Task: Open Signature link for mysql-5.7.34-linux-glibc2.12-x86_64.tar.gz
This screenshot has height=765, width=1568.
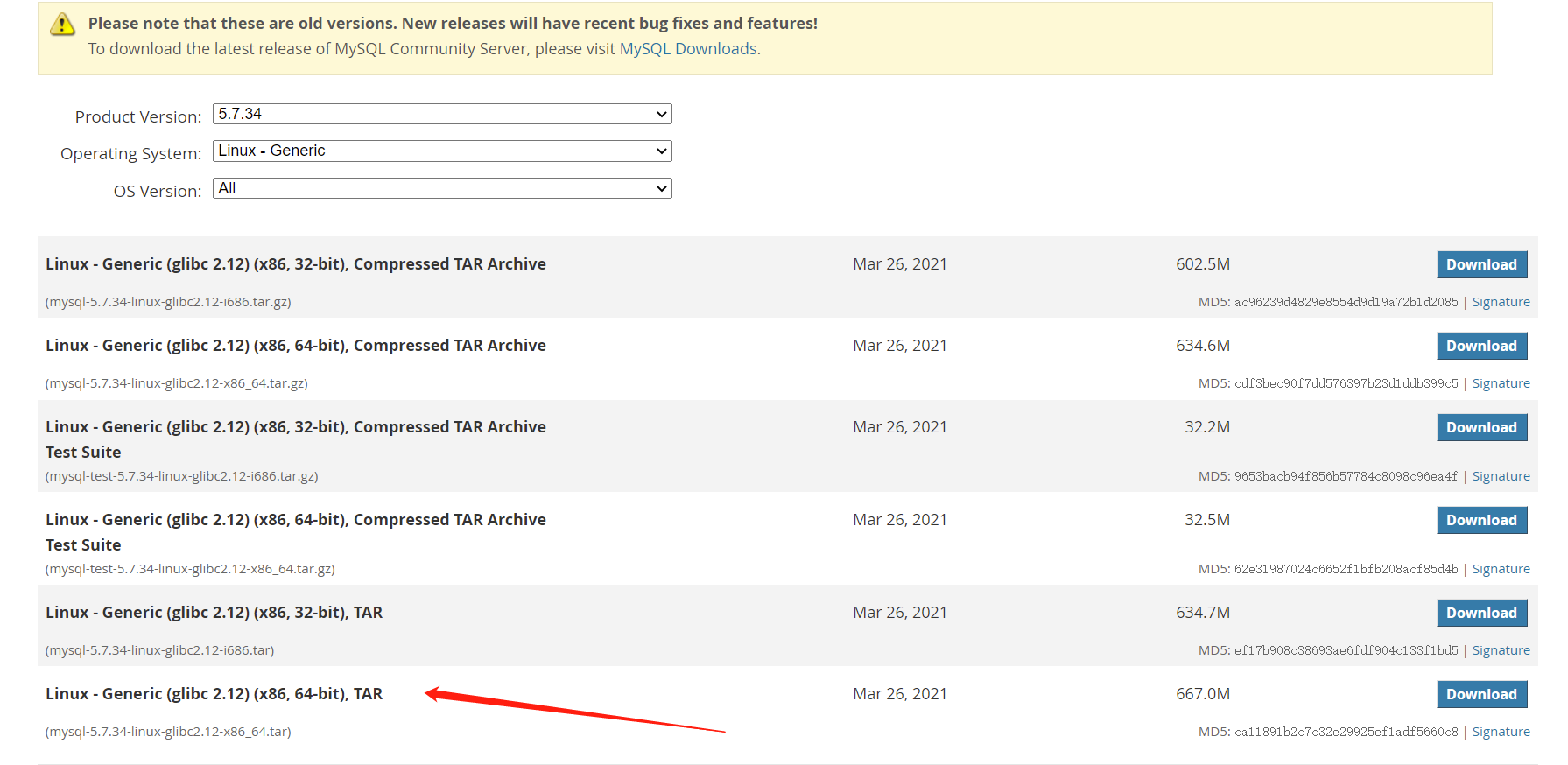Action: (1501, 383)
